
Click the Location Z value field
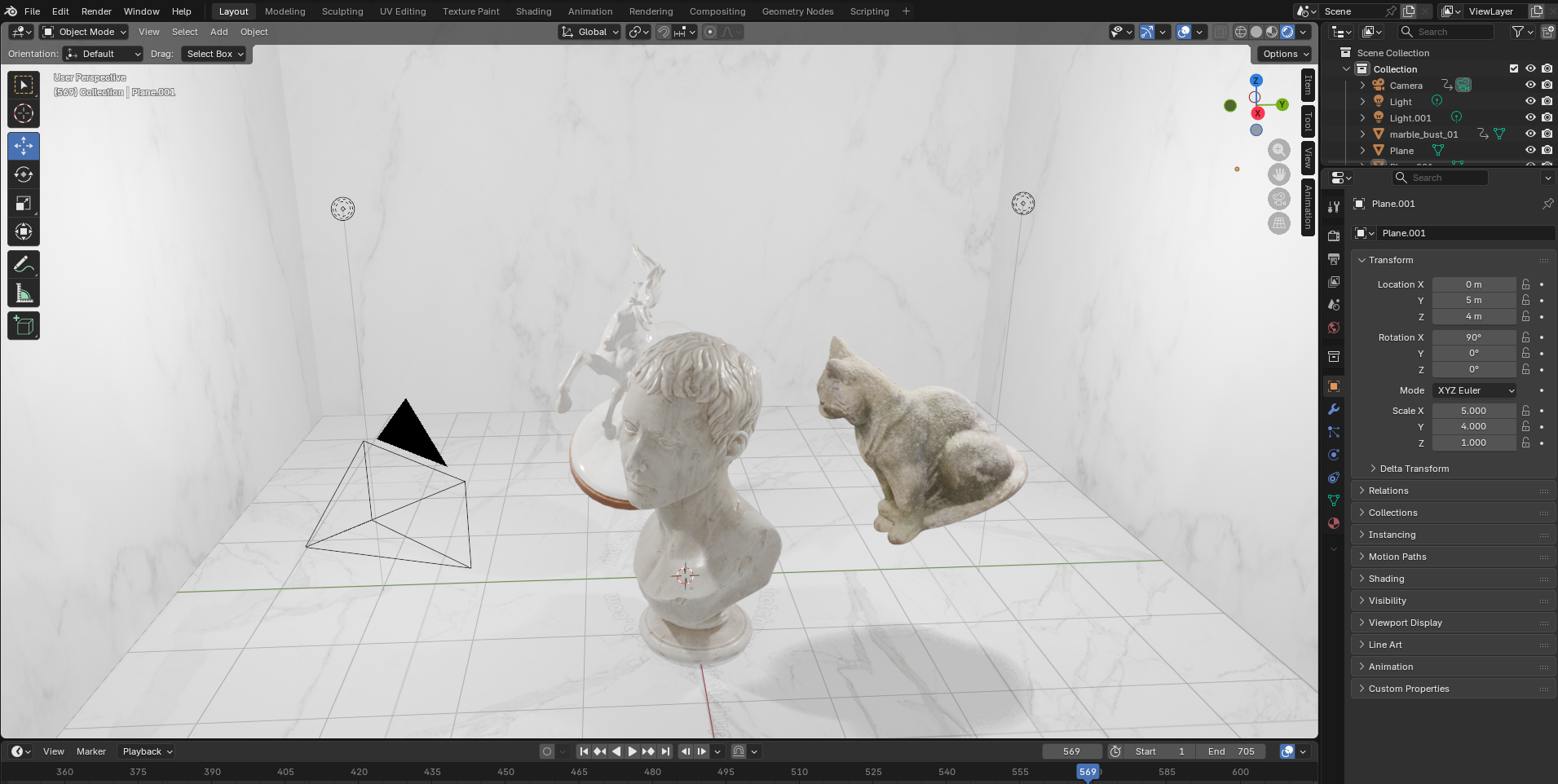[1473, 316]
